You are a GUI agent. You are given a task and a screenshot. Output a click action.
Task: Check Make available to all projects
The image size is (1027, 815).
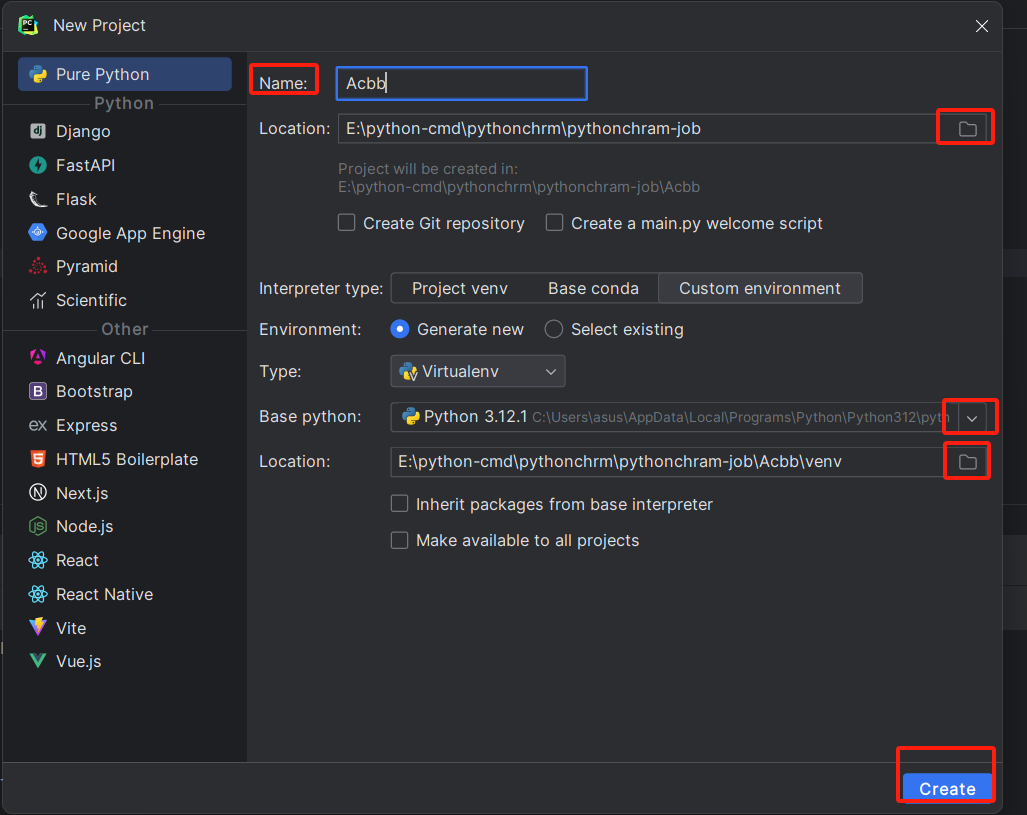click(x=400, y=540)
